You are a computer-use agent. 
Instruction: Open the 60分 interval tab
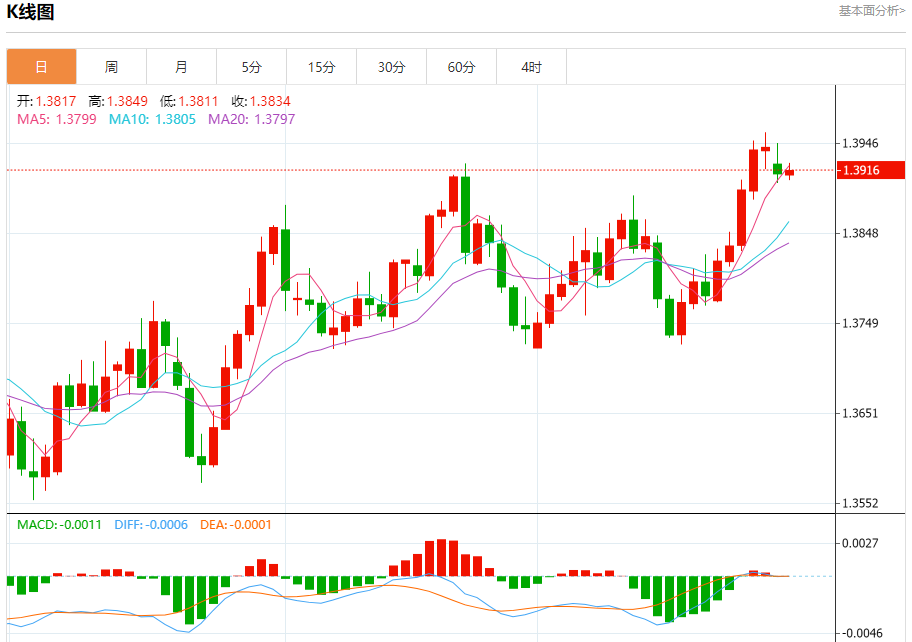pos(461,67)
